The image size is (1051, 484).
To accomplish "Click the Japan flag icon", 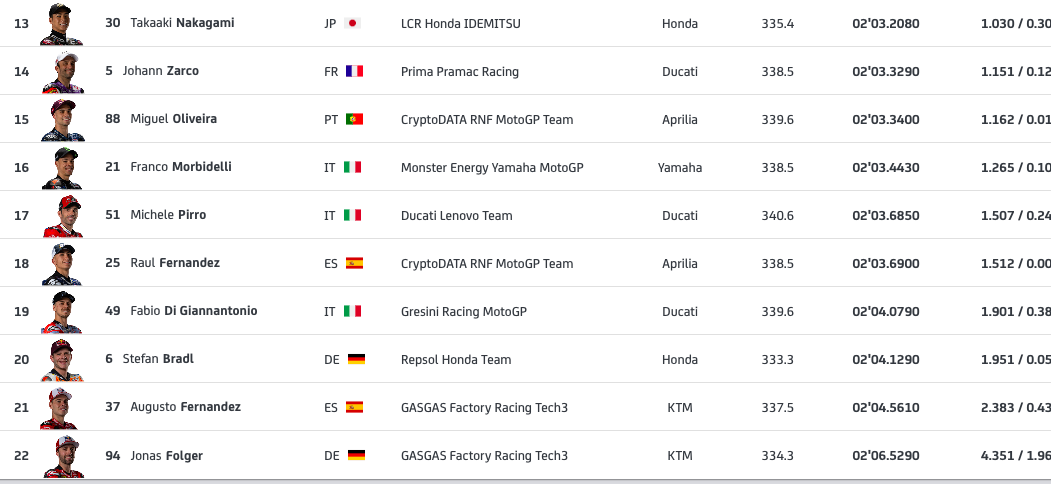I will pos(353,23).
